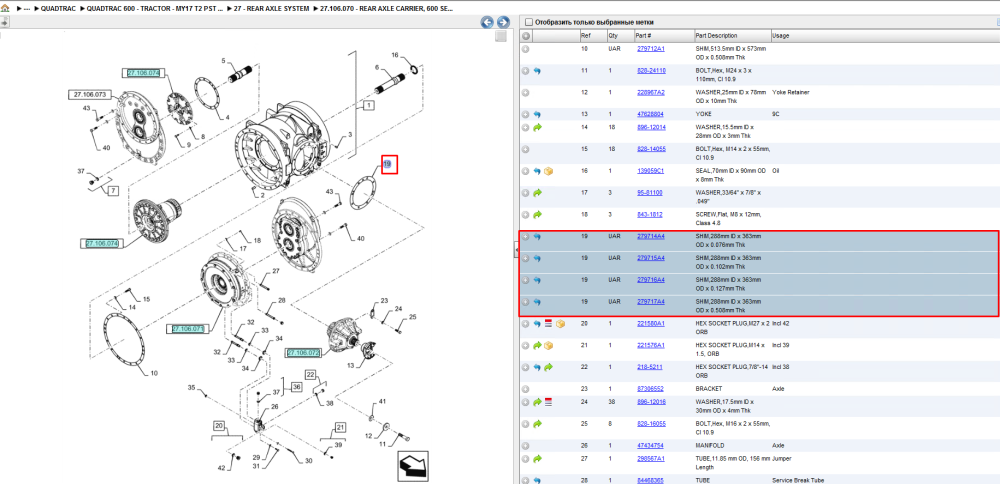Select callout number 19 in the diagram
Screen dimensions: 1000x484
coord(387,165)
